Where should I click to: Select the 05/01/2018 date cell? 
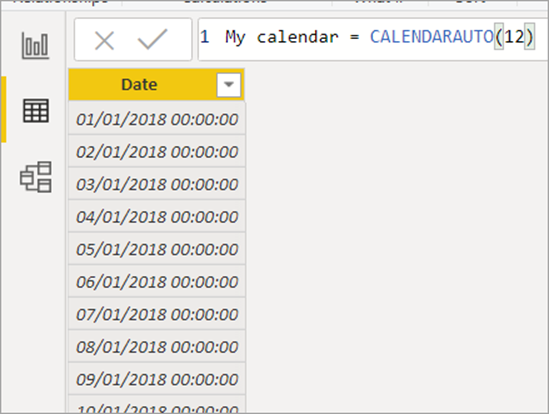coord(157,249)
